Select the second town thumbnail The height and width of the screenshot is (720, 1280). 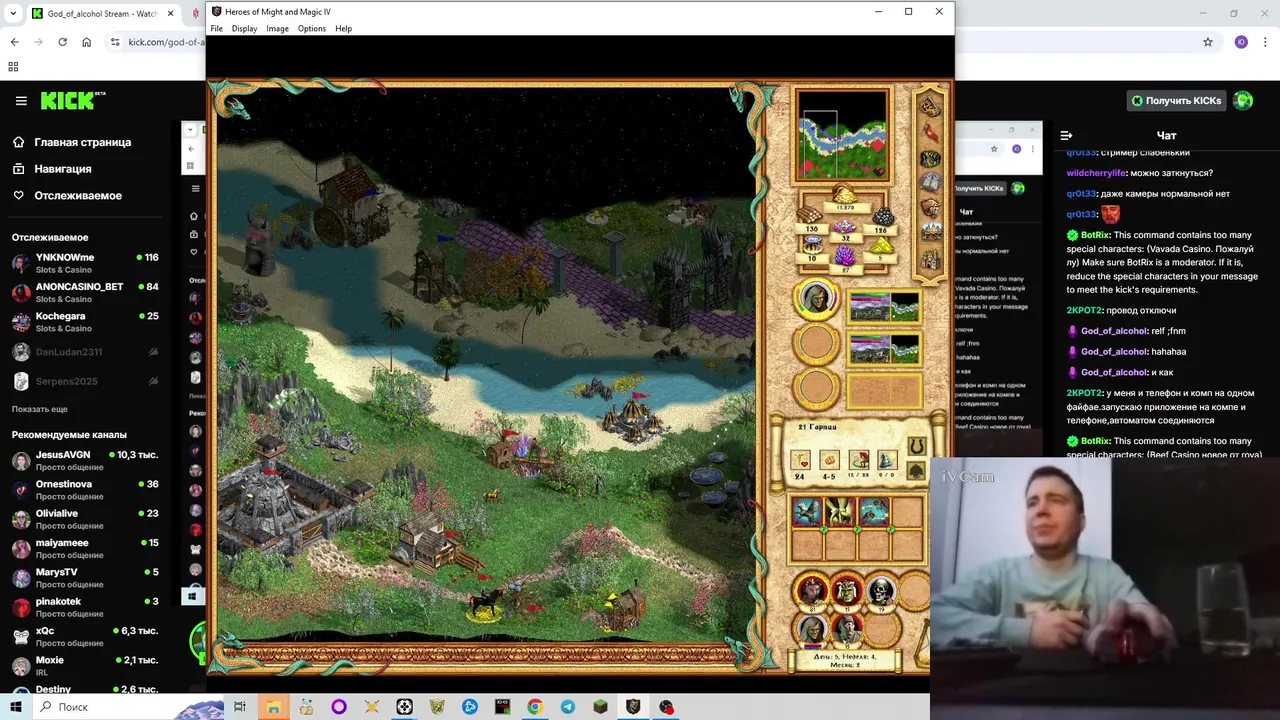click(884, 349)
